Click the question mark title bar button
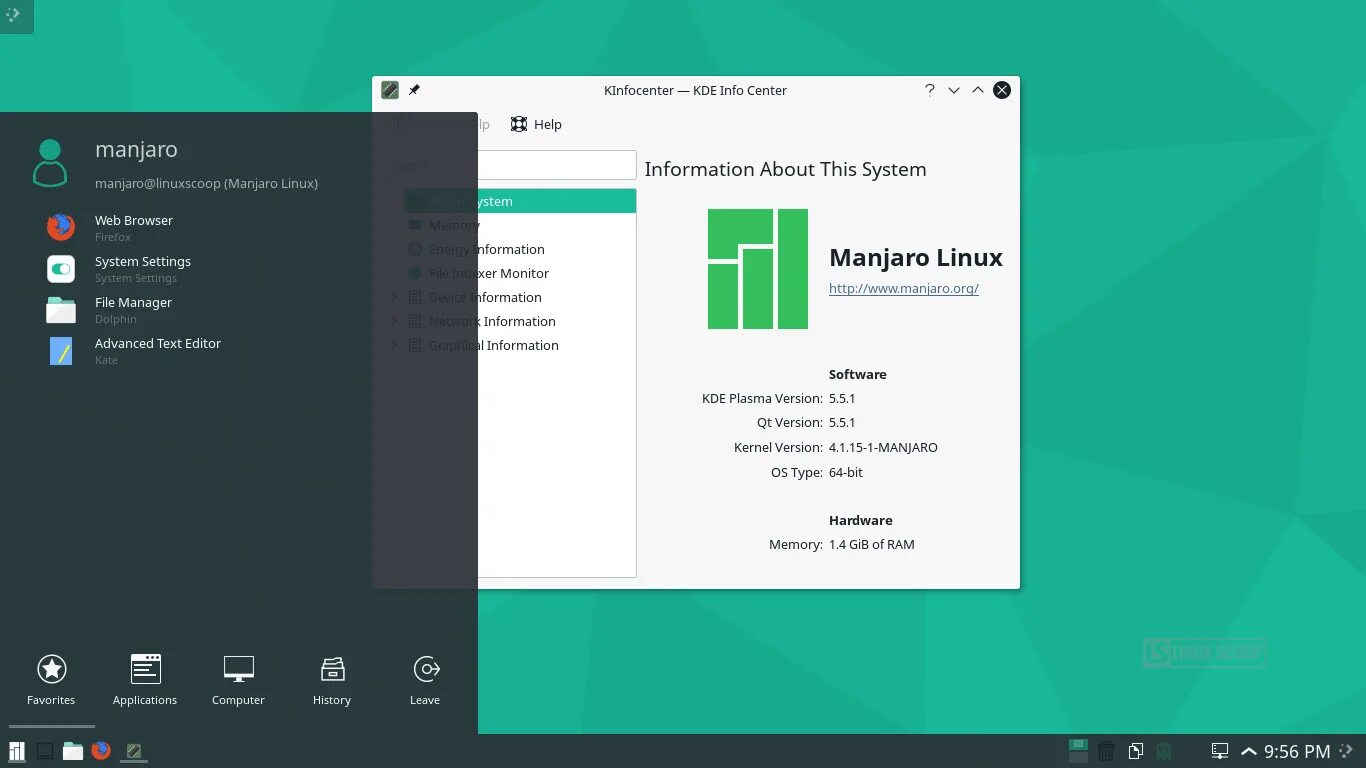Image resolution: width=1366 pixels, height=768 pixels. tap(930, 90)
